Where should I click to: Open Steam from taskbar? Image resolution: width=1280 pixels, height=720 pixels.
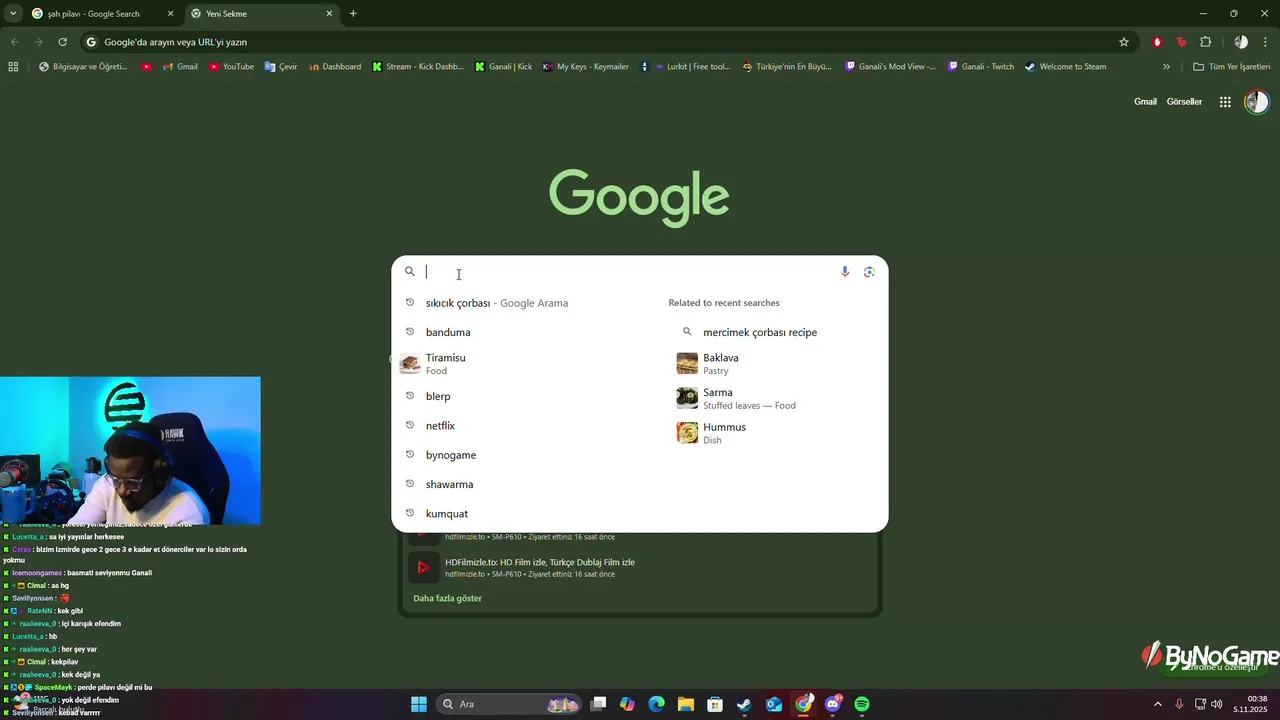click(x=744, y=704)
